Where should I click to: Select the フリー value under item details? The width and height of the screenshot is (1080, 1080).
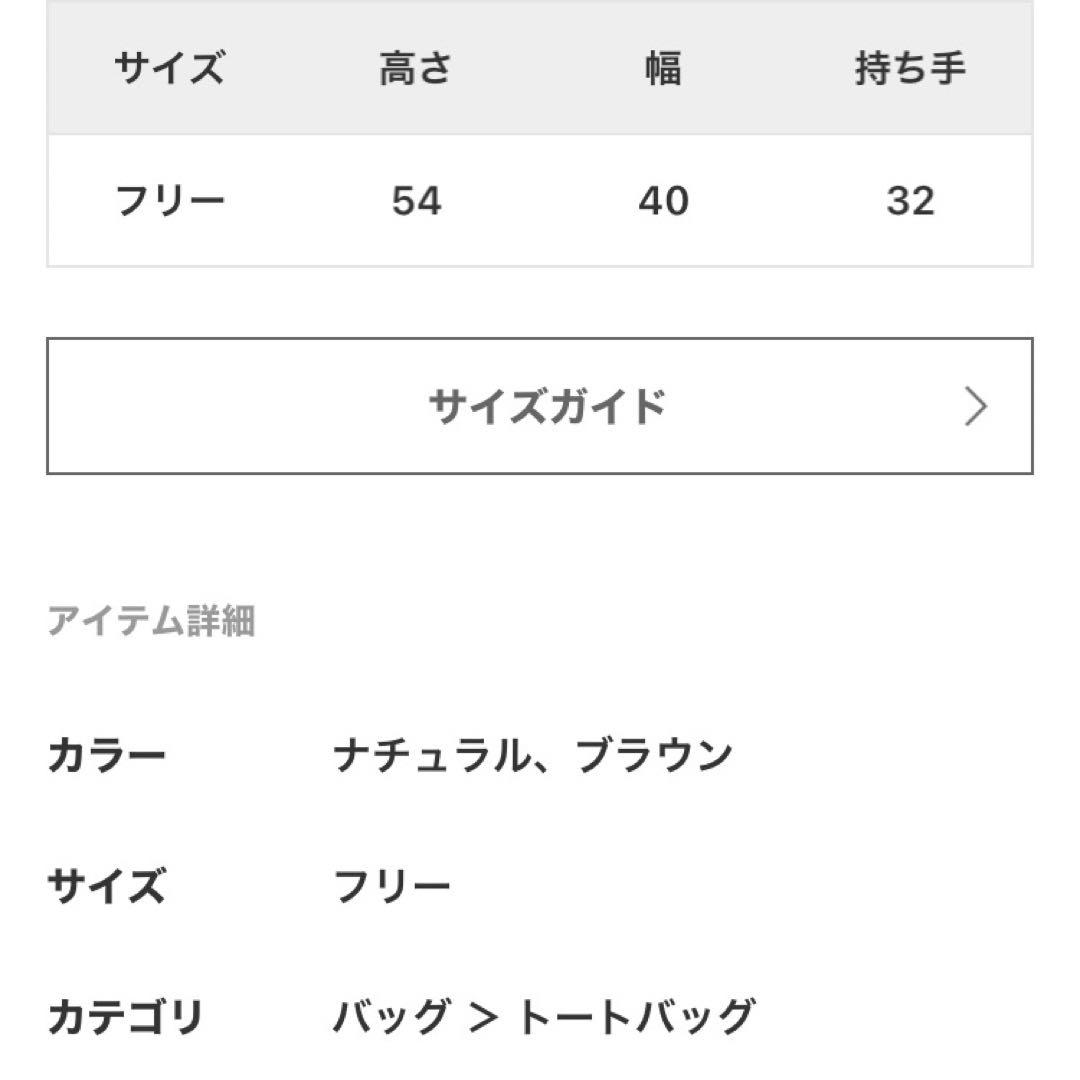[391, 886]
